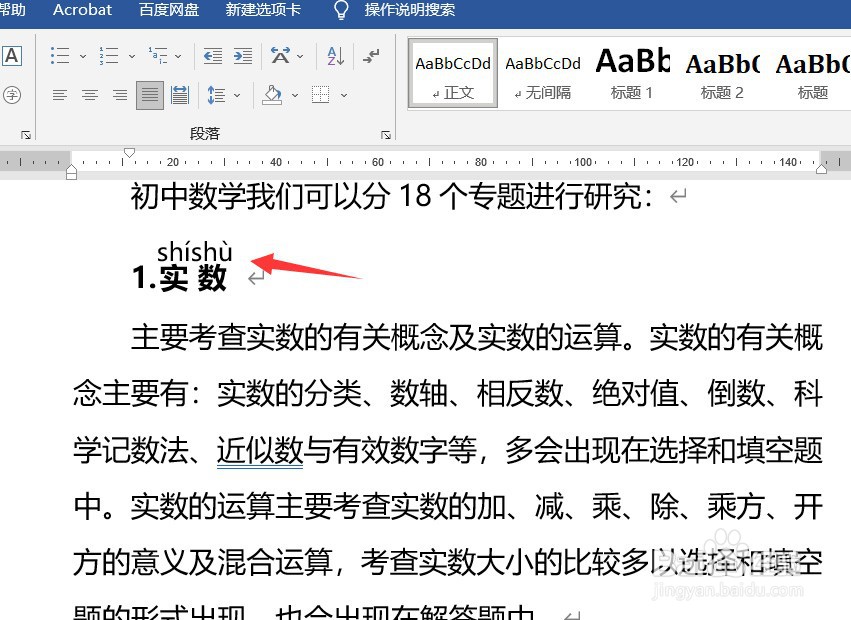Screen dimensions: 851x620
Task: Click the 段落 group label
Action: pos(205,134)
